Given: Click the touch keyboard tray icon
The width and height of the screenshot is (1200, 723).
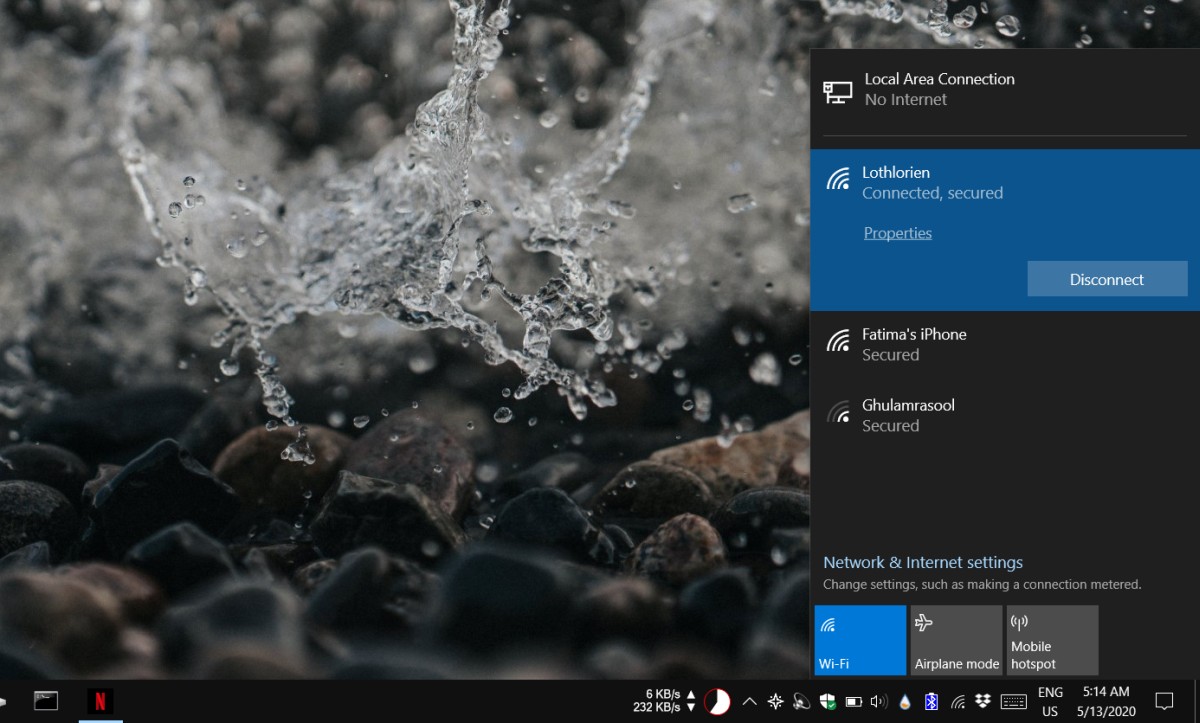Looking at the screenshot, I should 1013,701.
